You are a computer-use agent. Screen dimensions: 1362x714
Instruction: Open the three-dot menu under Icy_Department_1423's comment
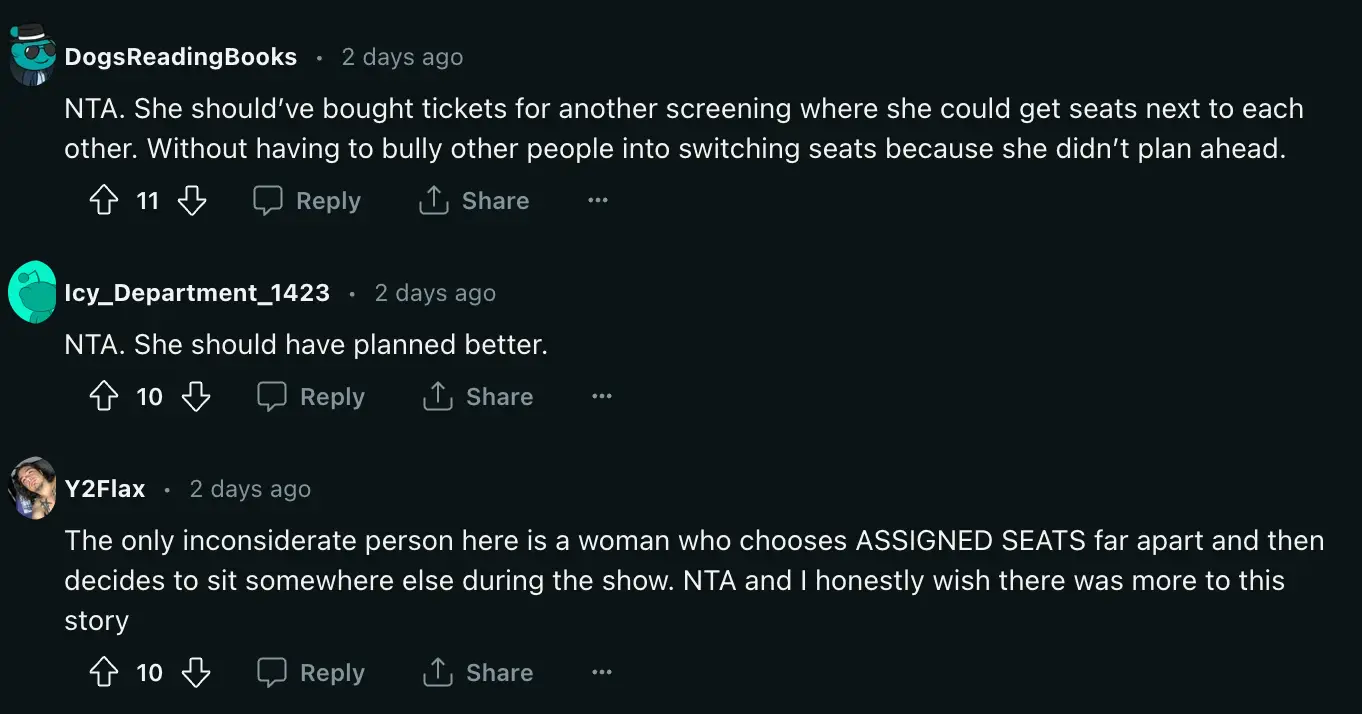(601, 396)
